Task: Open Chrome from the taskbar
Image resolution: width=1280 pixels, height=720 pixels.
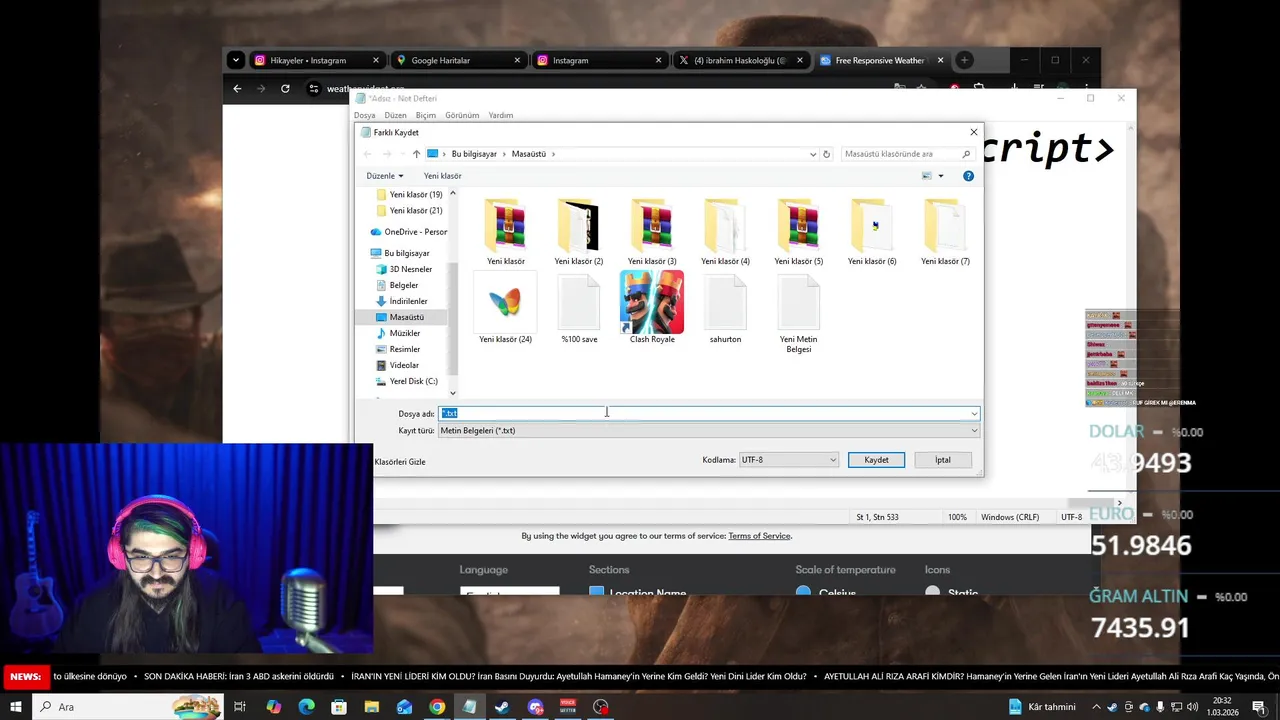Action: pos(437,707)
